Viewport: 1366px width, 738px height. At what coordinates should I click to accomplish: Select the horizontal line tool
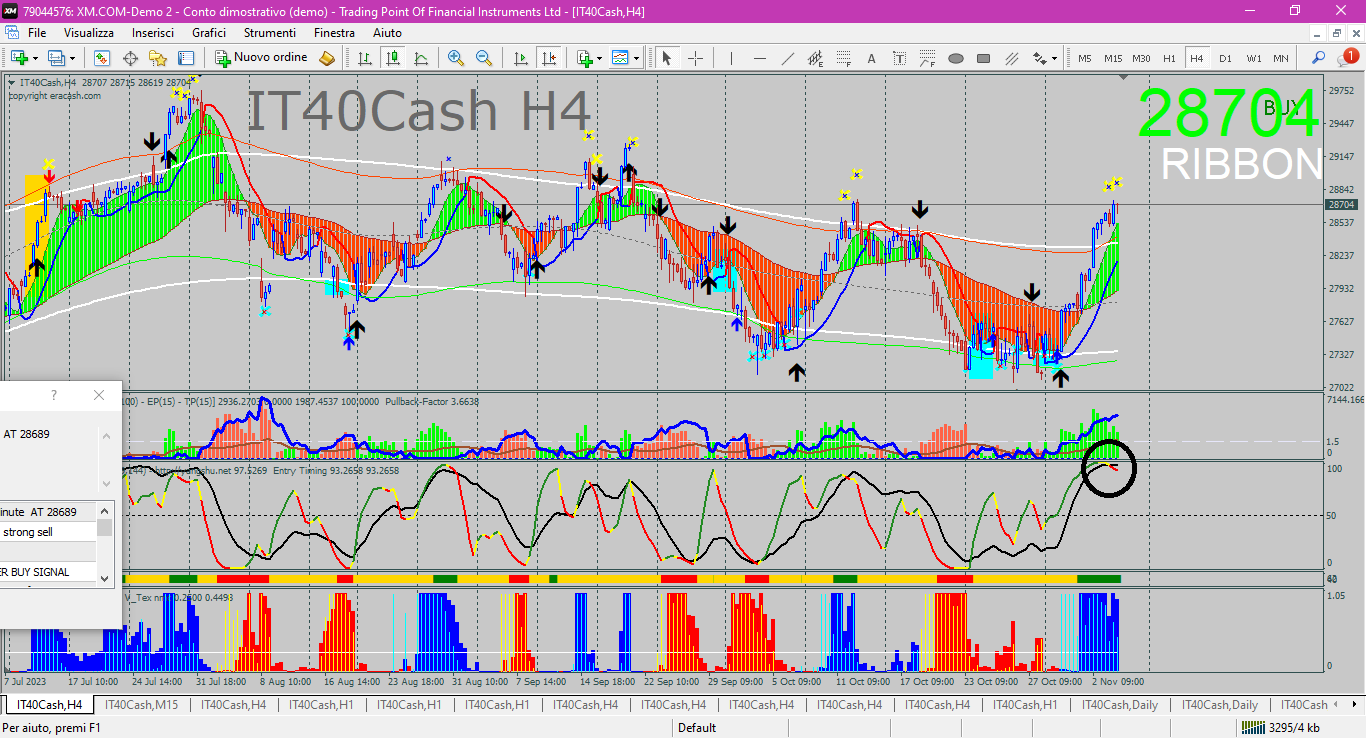coord(759,58)
